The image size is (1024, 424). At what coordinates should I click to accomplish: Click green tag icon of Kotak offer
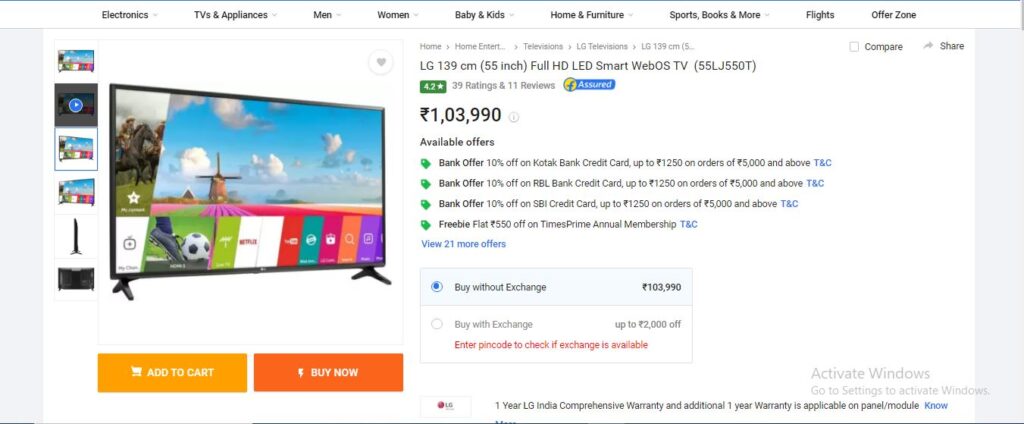426,163
